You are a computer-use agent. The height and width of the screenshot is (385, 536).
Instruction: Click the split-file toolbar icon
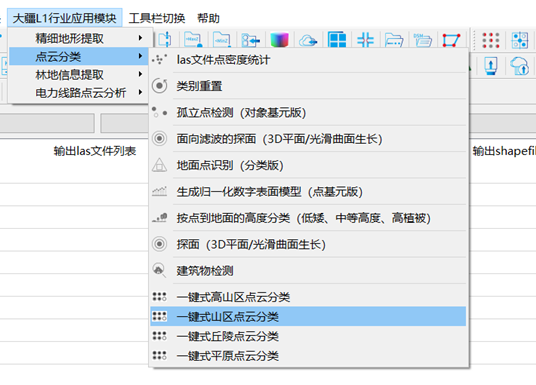[165, 40]
